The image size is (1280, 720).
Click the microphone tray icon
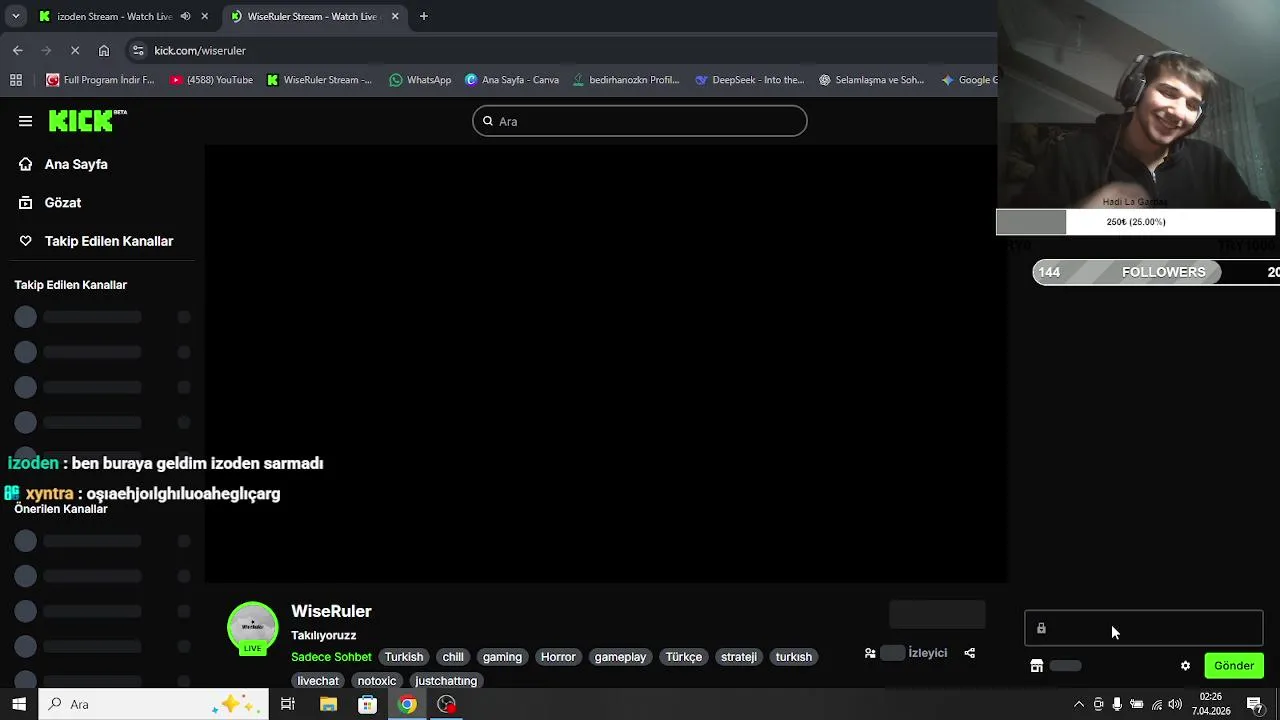pyautogui.click(x=1117, y=704)
